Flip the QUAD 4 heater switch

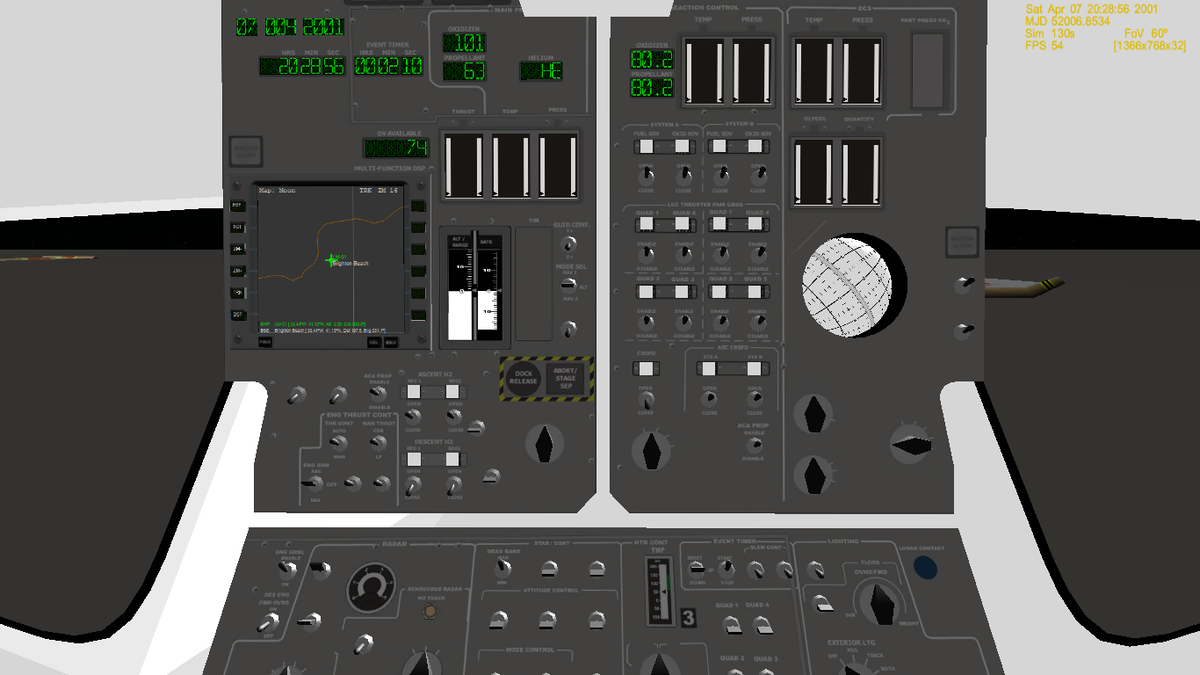pos(763,625)
